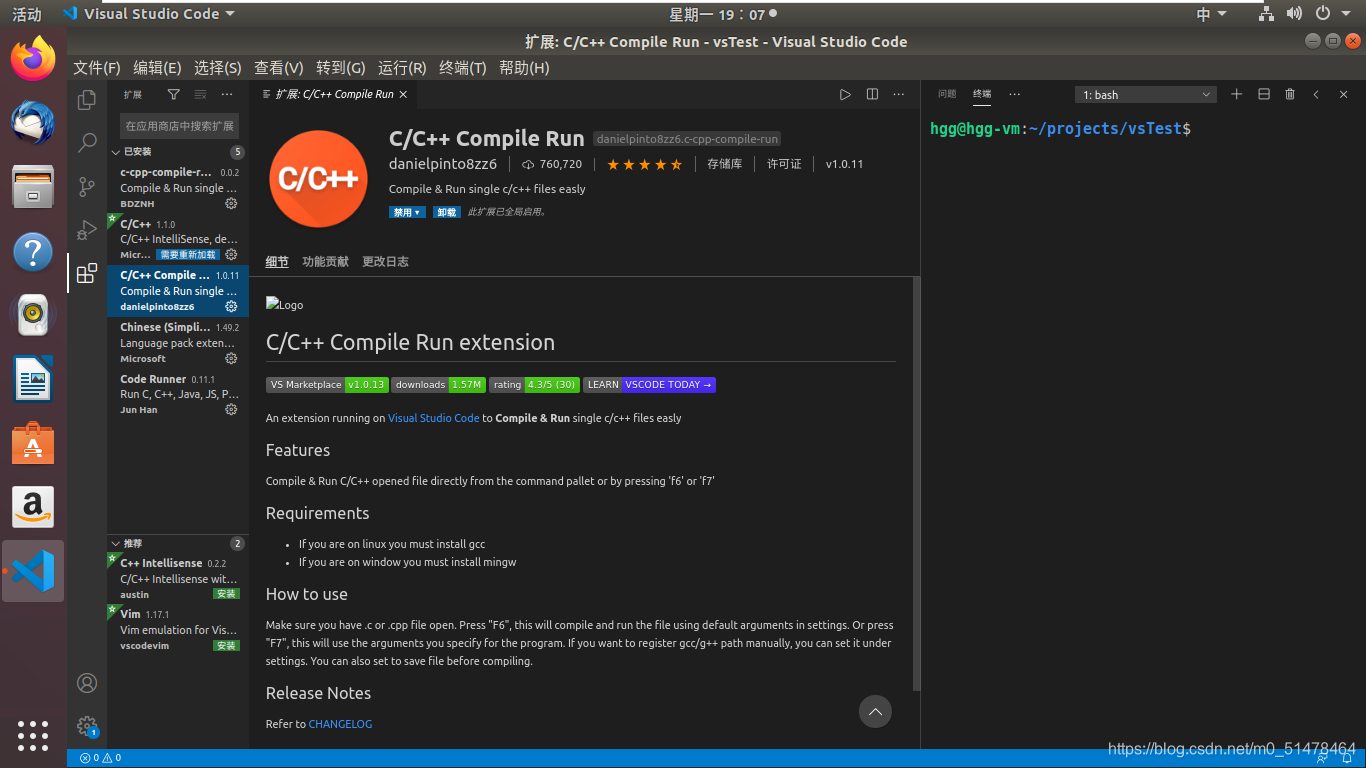Image resolution: width=1366 pixels, height=768 pixels.
Task: Click the five-star rating
Action: (x=645, y=164)
